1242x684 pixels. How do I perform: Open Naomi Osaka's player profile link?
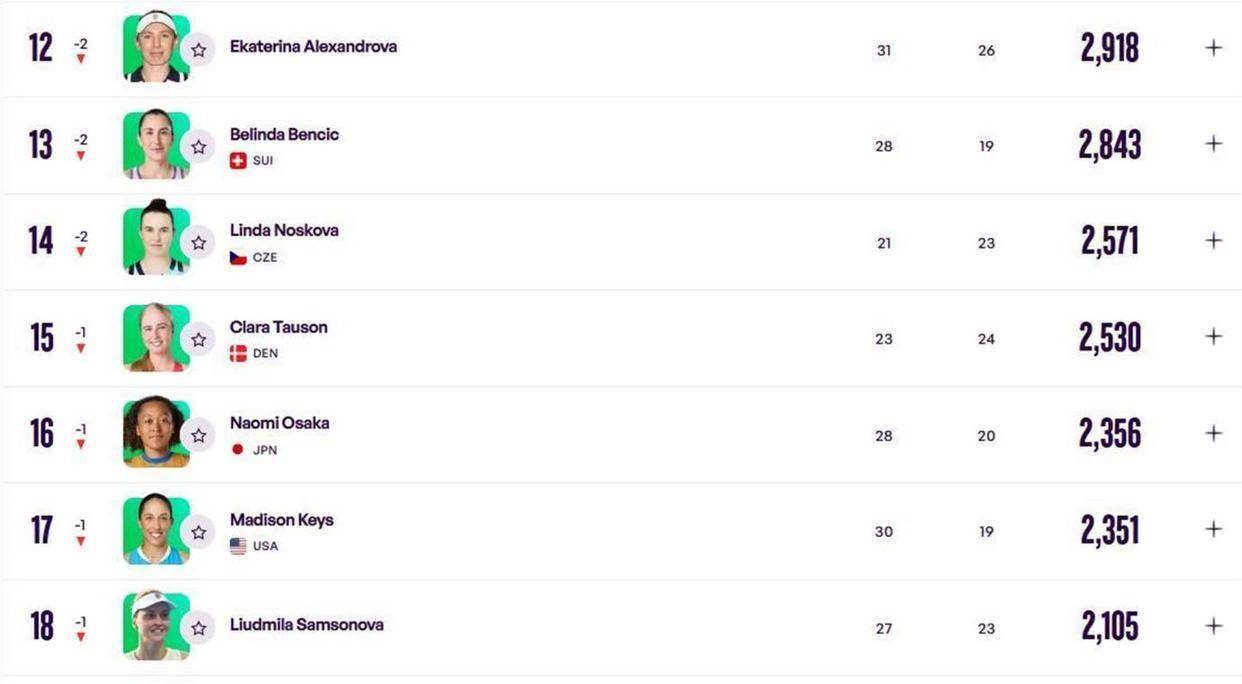(279, 423)
